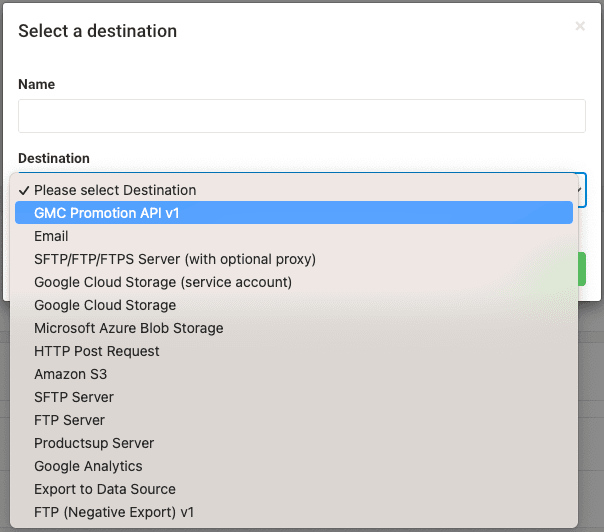Click the Name input field
The image size is (604, 532).
[302, 116]
